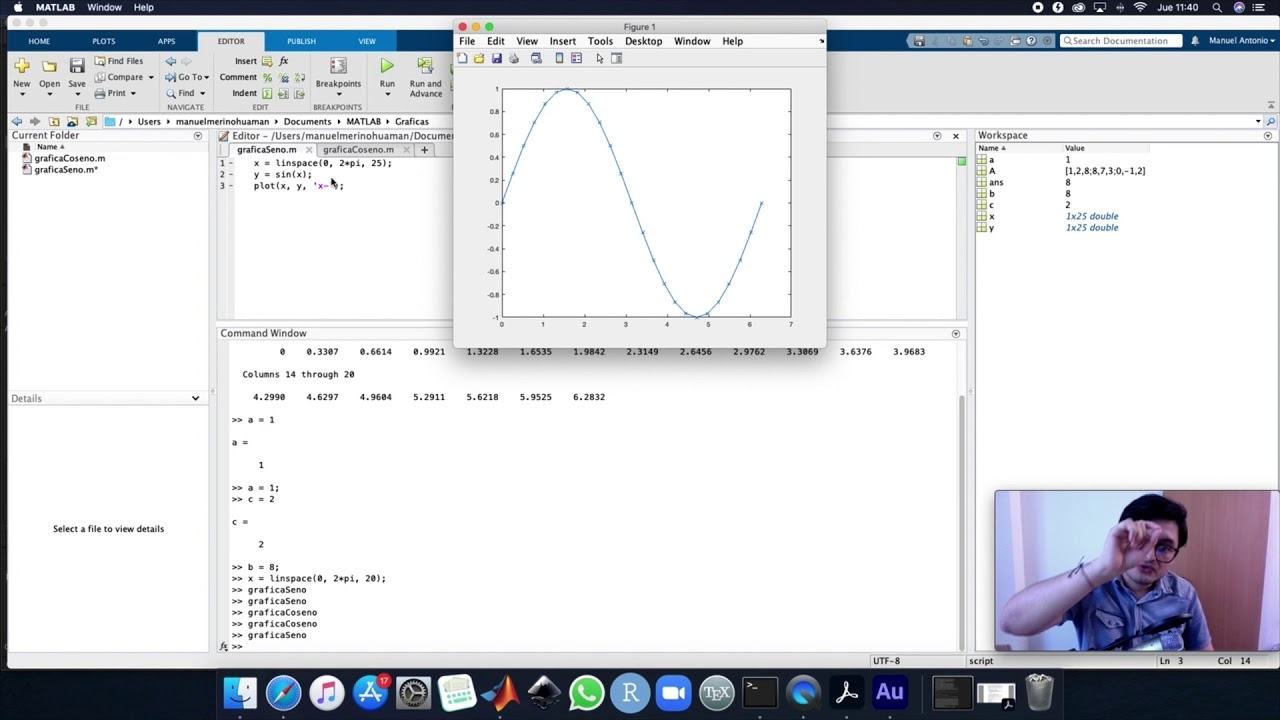The image size is (1280, 720).
Task: Click the Figure 1 edit plot arrow icon
Action: pos(600,59)
